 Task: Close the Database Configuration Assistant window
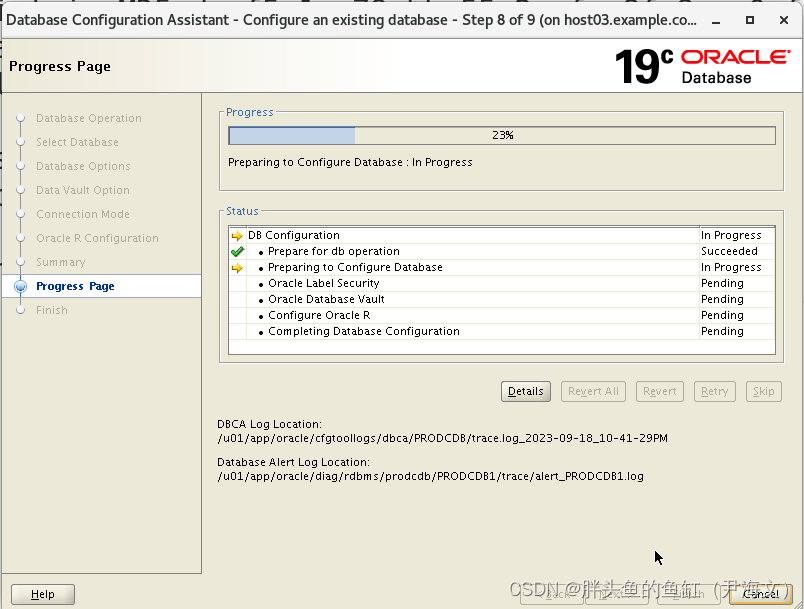tap(783, 20)
